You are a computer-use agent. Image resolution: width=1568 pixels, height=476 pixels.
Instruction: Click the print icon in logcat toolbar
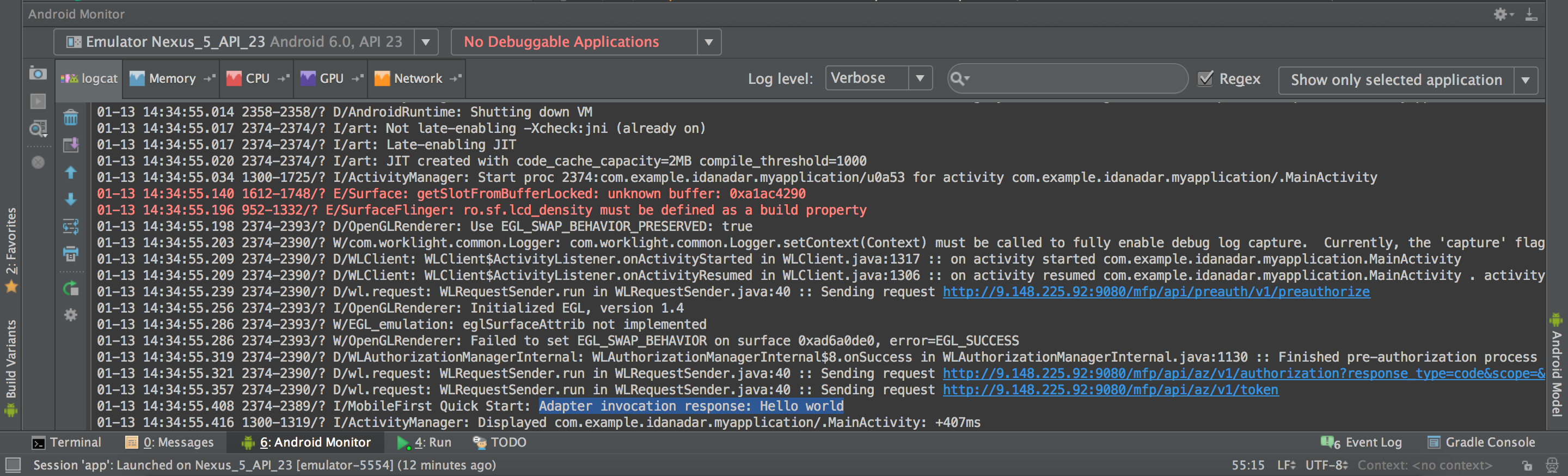click(x=71, y=254)
